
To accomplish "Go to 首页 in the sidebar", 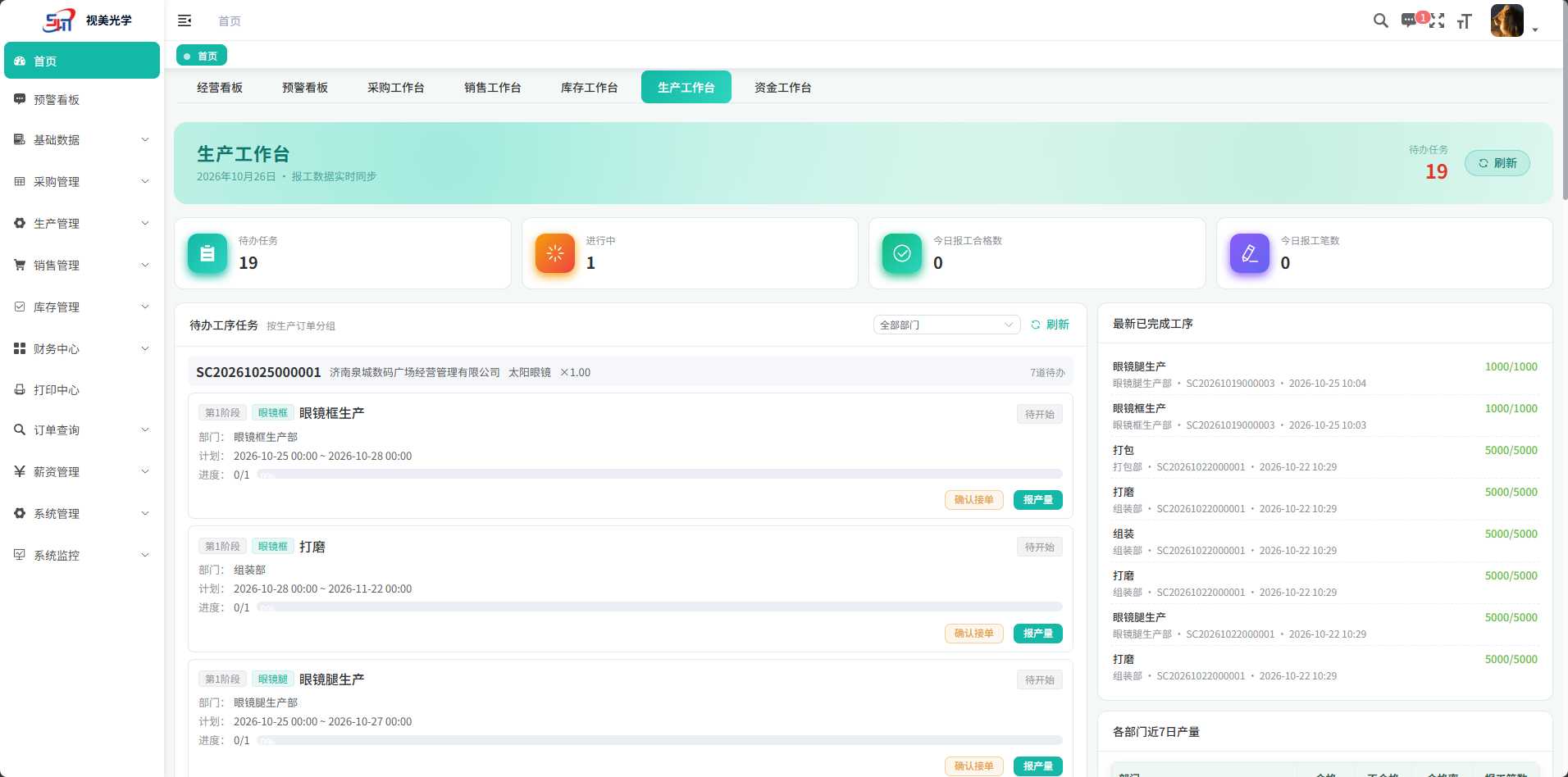I will point(82,61).
